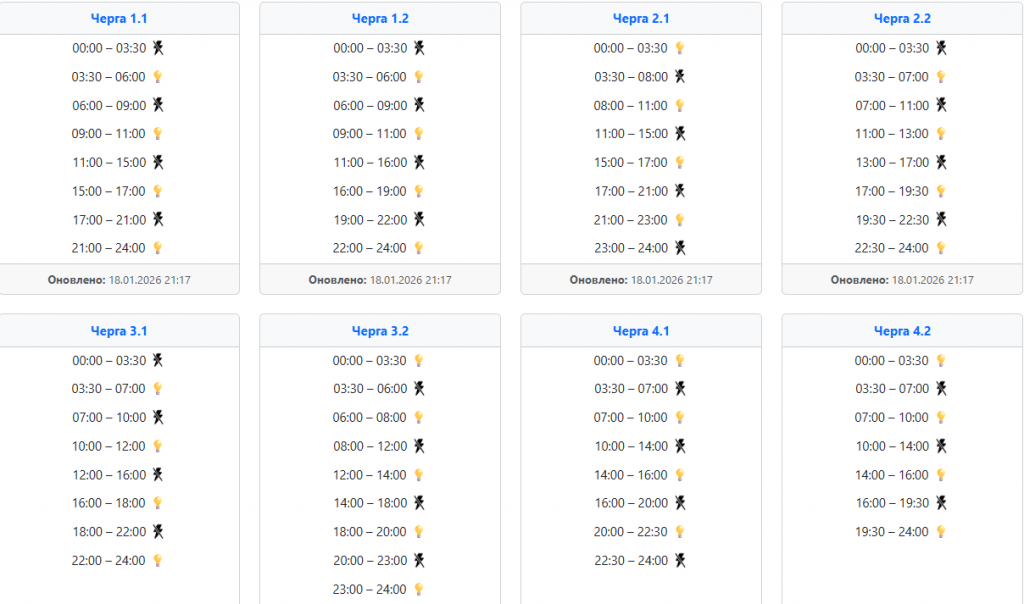Image resolution: width=1024 pixels, height=604 pixels.
Task: Click power-off icon for 22:30 – 24:00 in Черга 4.1
Action: (680, 561)
